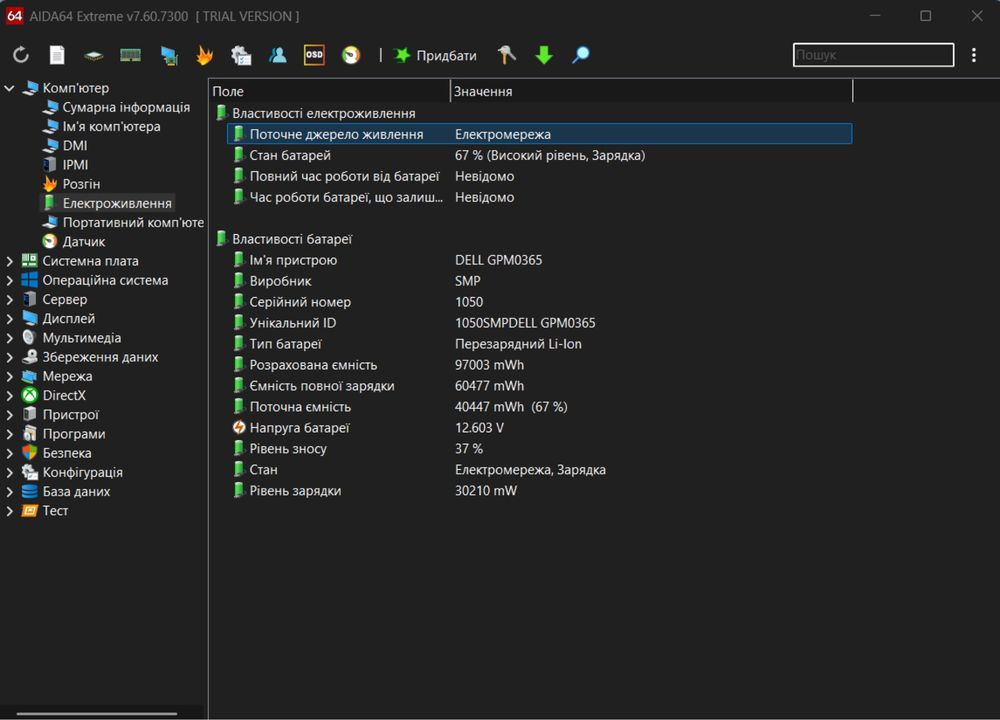Open Портативний комп'ютер tree item
This screenshot has height=720, width=1000.
[123, 222]
